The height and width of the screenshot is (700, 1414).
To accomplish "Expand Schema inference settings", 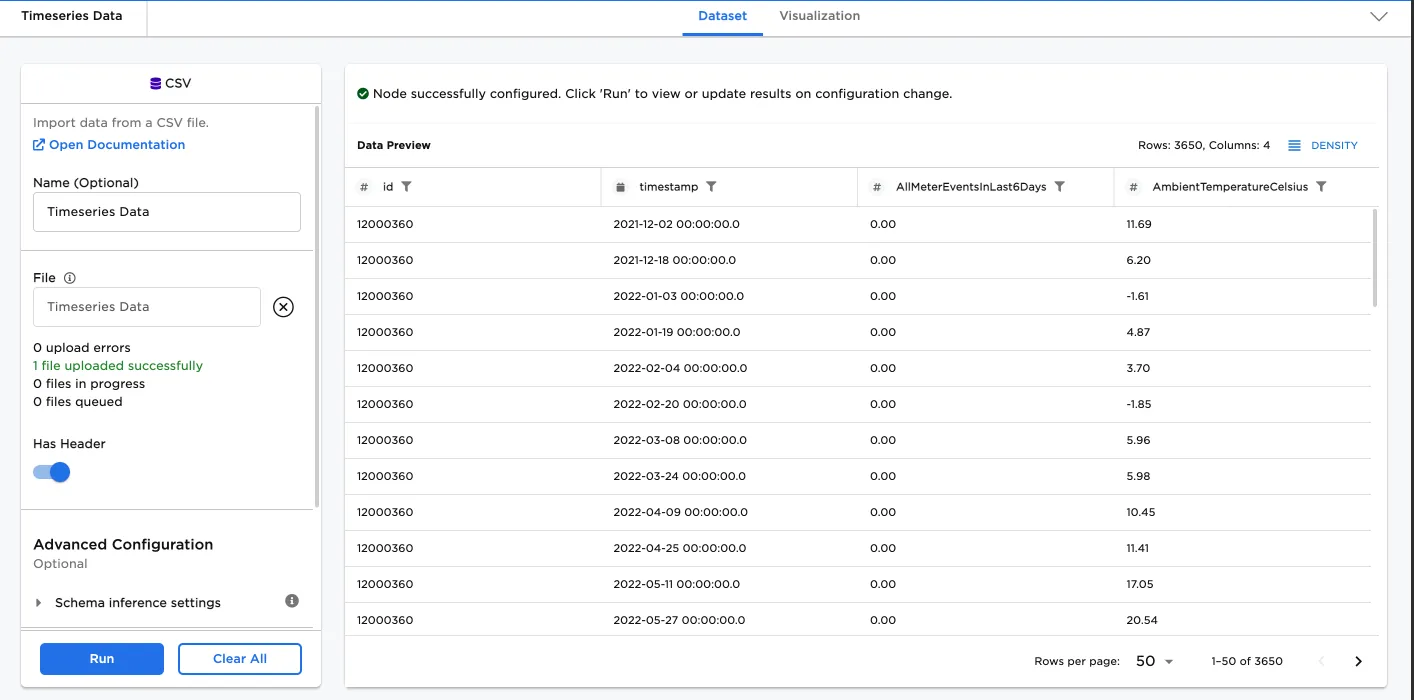I will 39,603.
